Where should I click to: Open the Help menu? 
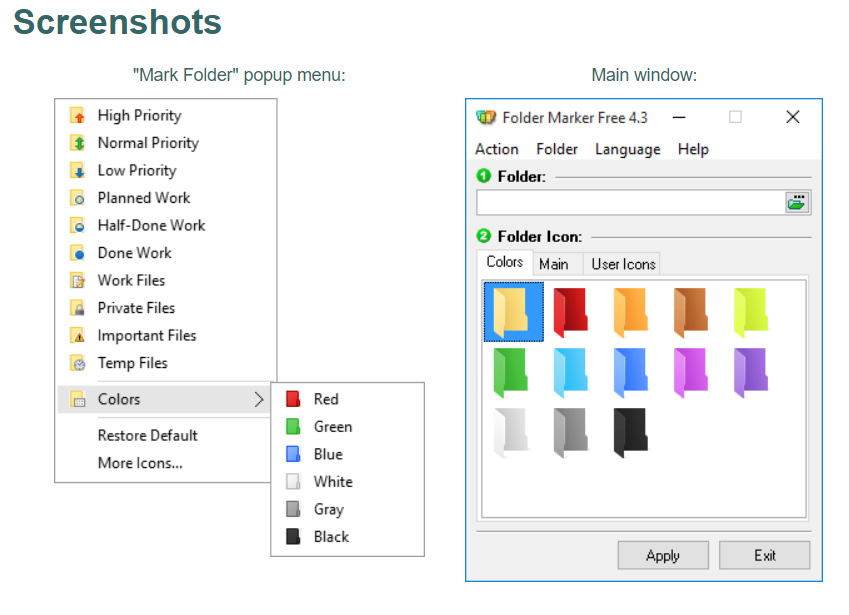693,149
